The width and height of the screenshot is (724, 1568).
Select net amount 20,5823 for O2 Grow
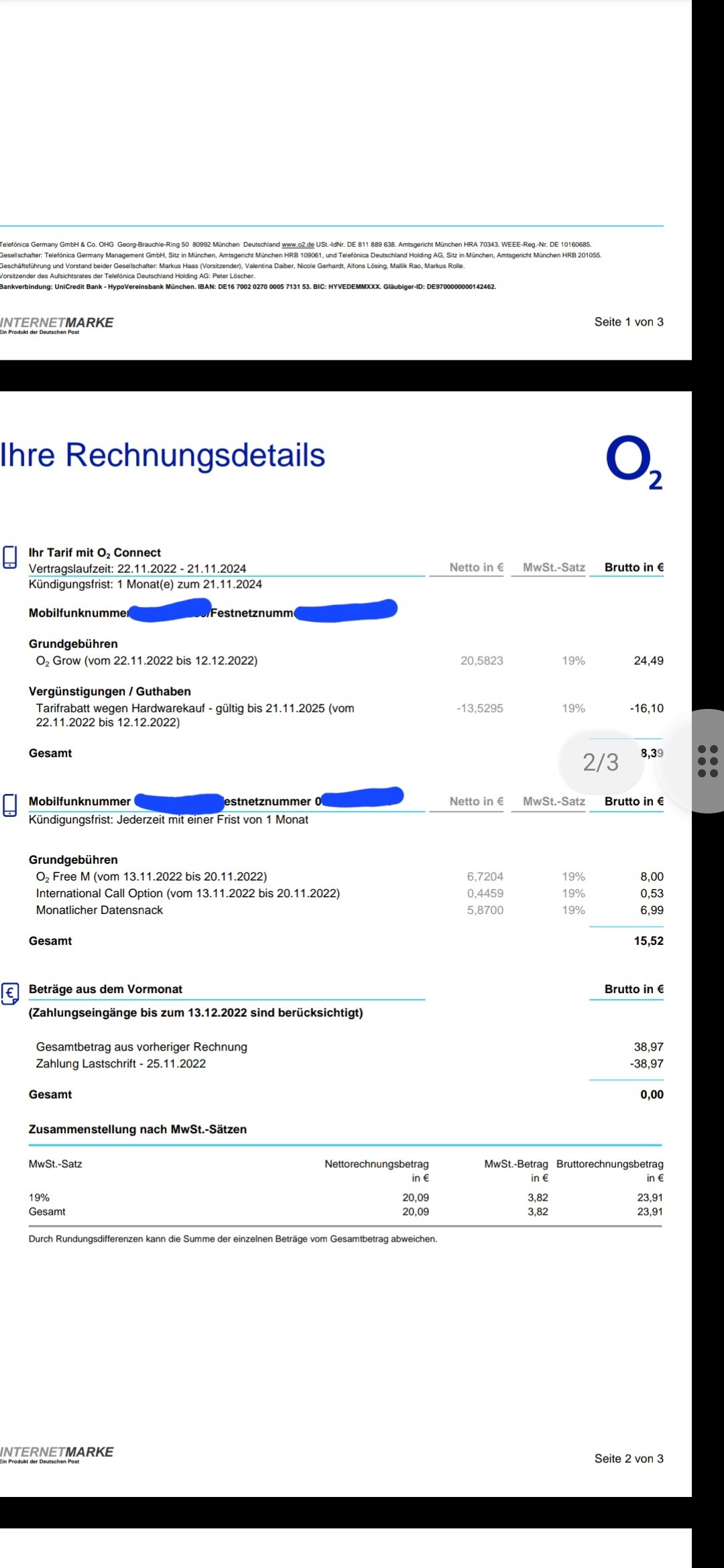click(481, 661)
